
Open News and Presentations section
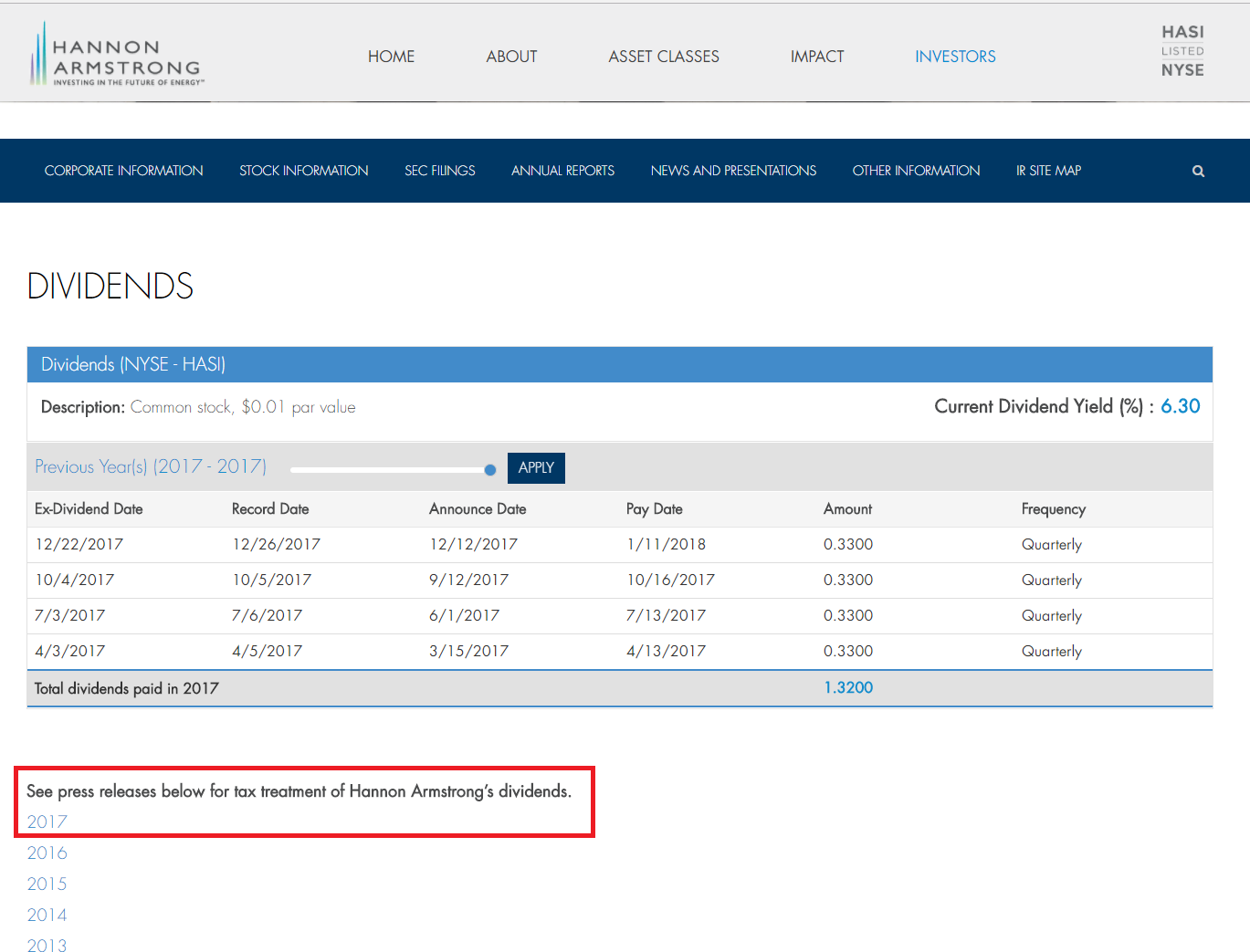coord(733,171)
